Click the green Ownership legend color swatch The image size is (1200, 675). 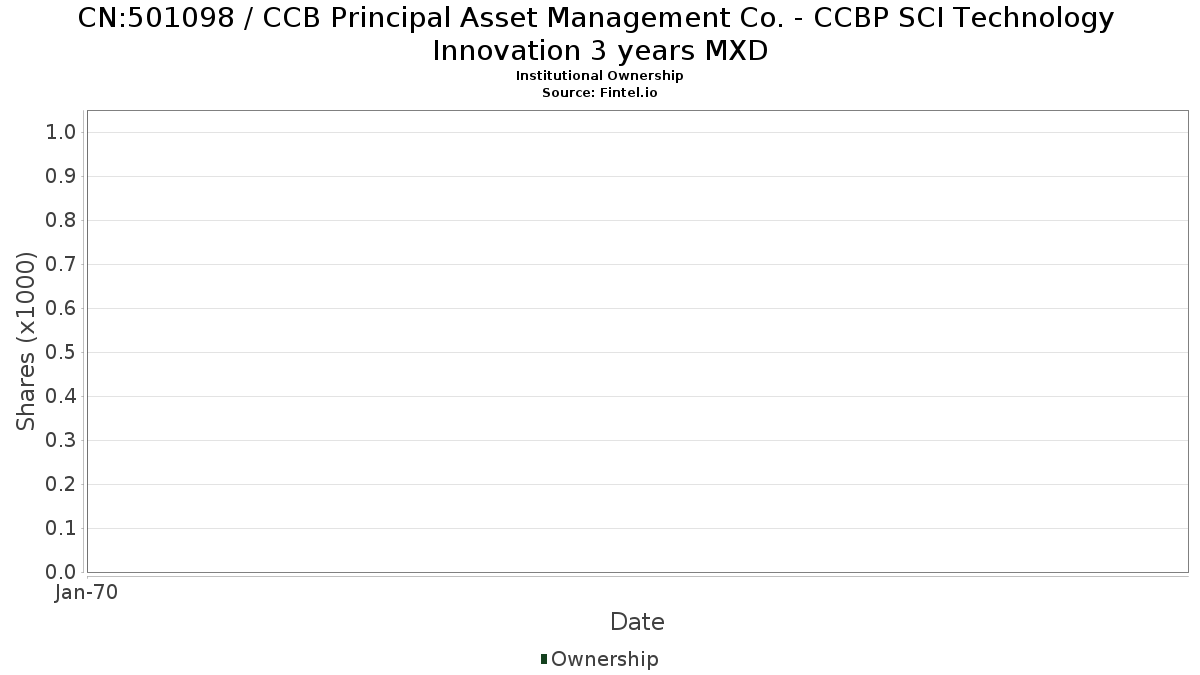point(544,659)
